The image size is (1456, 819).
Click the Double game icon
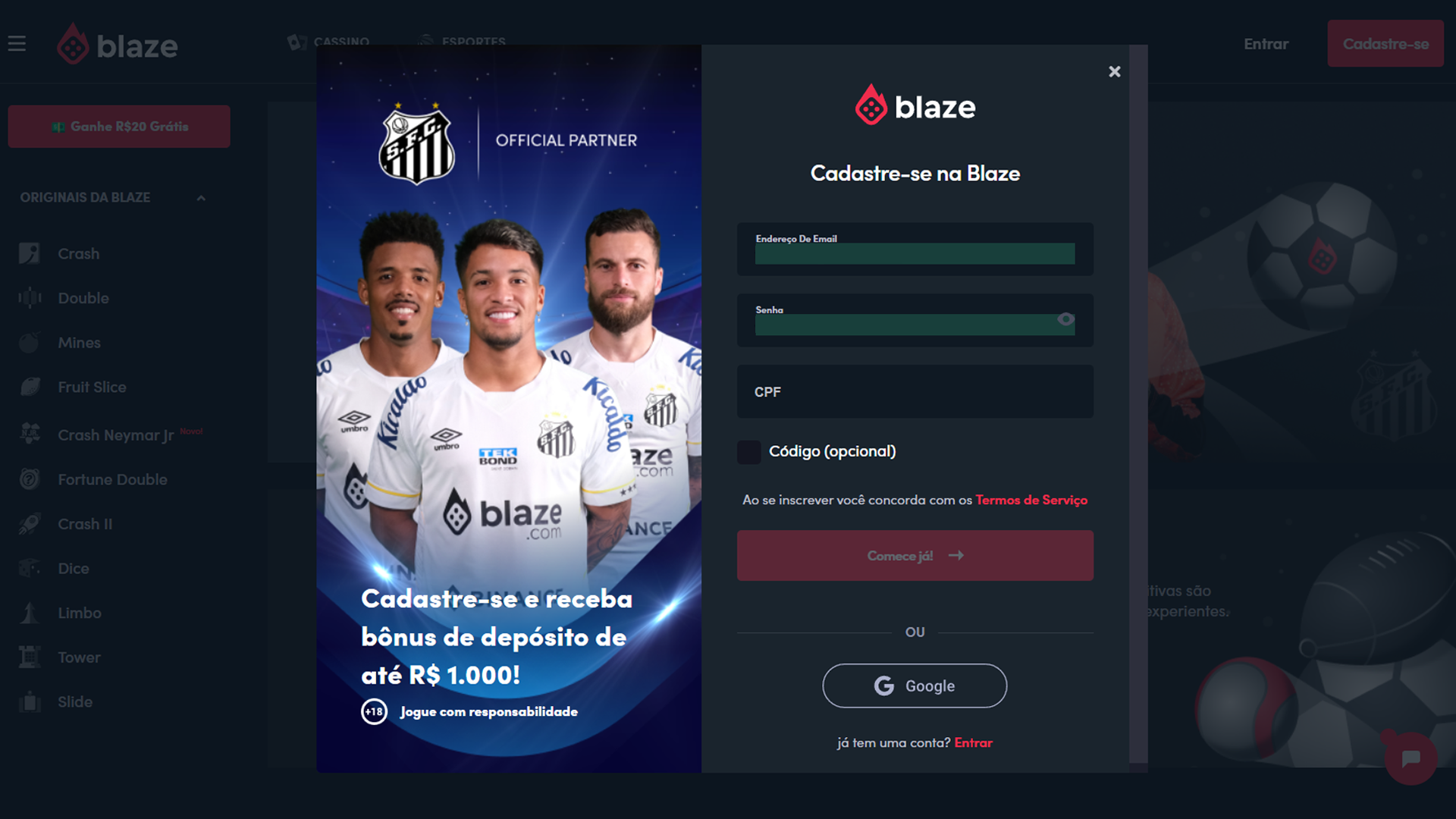click(30, 298)
